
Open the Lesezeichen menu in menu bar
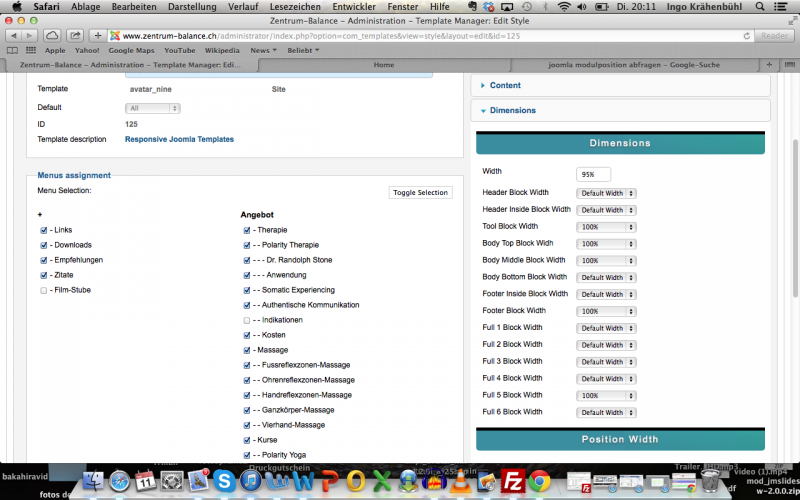[x=295, y=6]
